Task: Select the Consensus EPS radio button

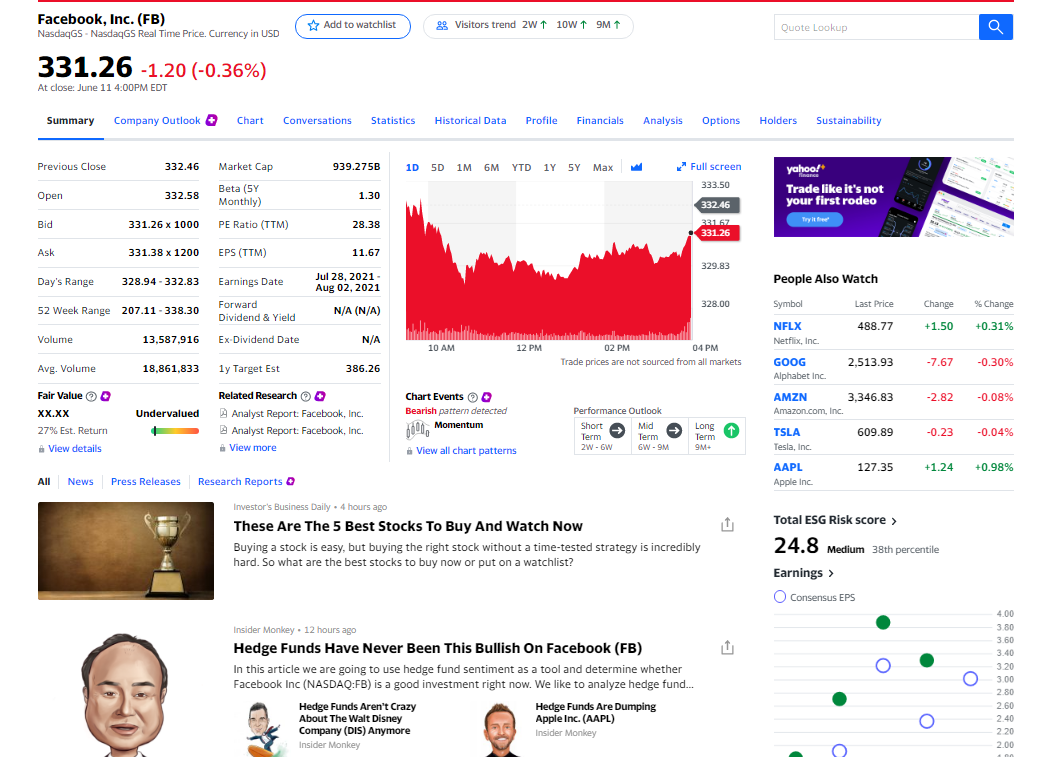Action: pos(779,596)
